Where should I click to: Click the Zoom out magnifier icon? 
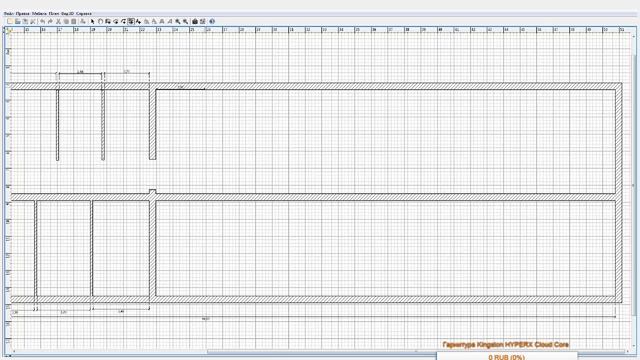[x=185, y=21]
